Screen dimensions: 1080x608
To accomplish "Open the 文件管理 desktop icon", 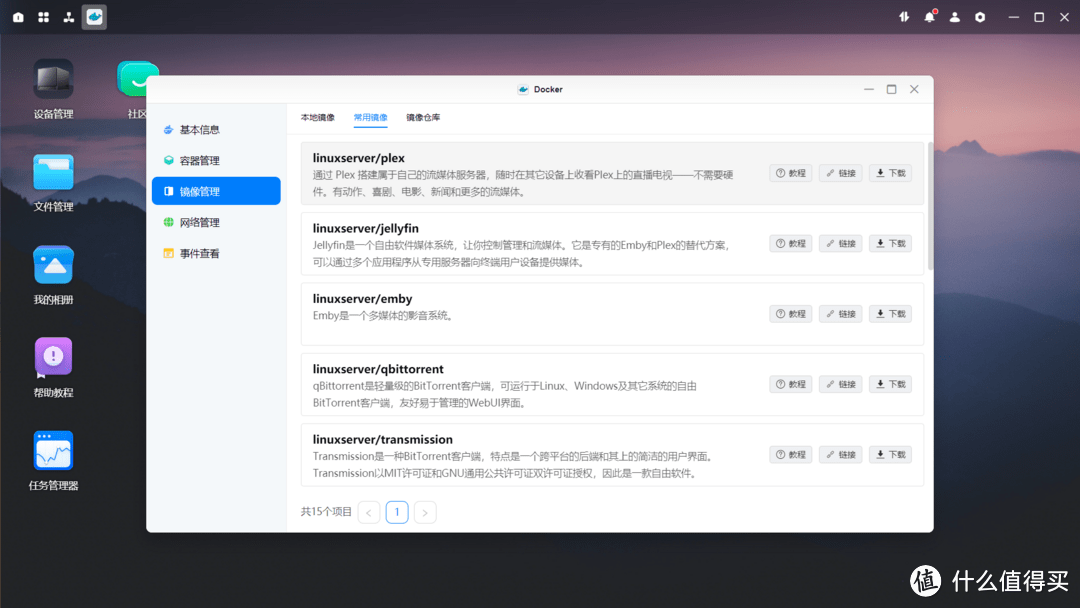I will click(53, 182).
